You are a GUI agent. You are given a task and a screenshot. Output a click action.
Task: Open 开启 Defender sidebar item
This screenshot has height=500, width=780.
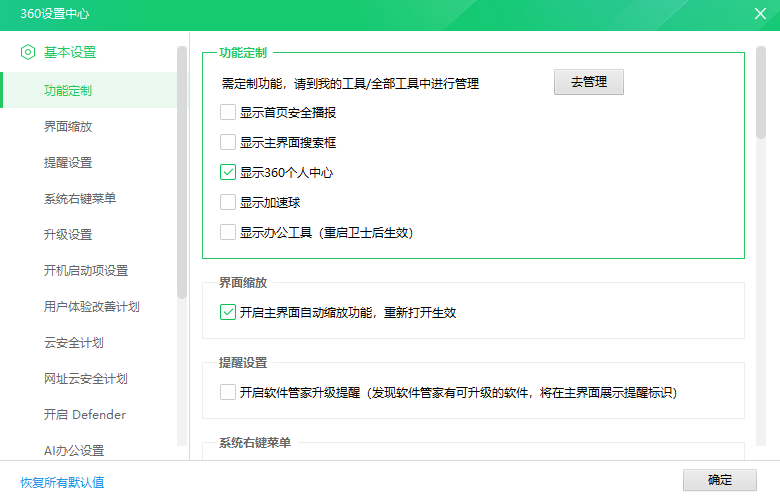85,414
